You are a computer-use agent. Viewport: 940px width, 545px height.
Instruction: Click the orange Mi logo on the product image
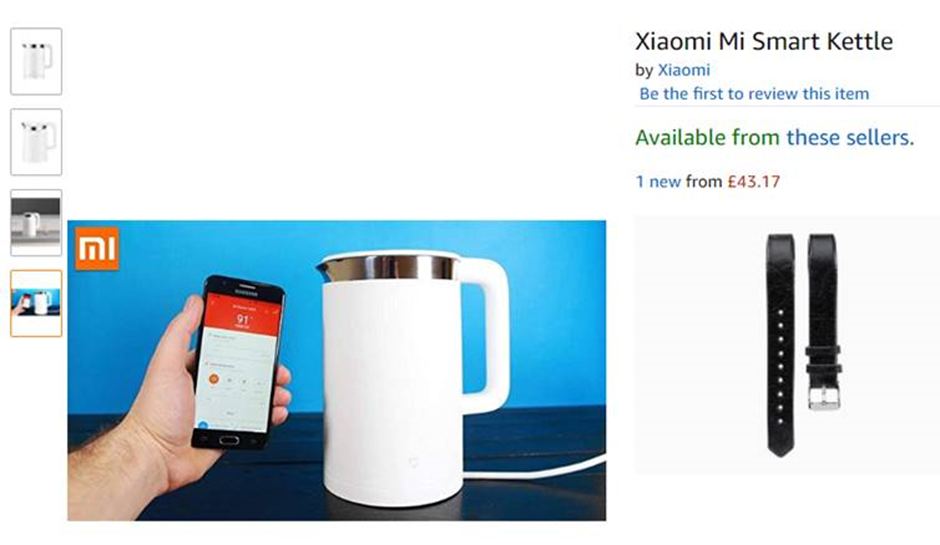[97, 248]
